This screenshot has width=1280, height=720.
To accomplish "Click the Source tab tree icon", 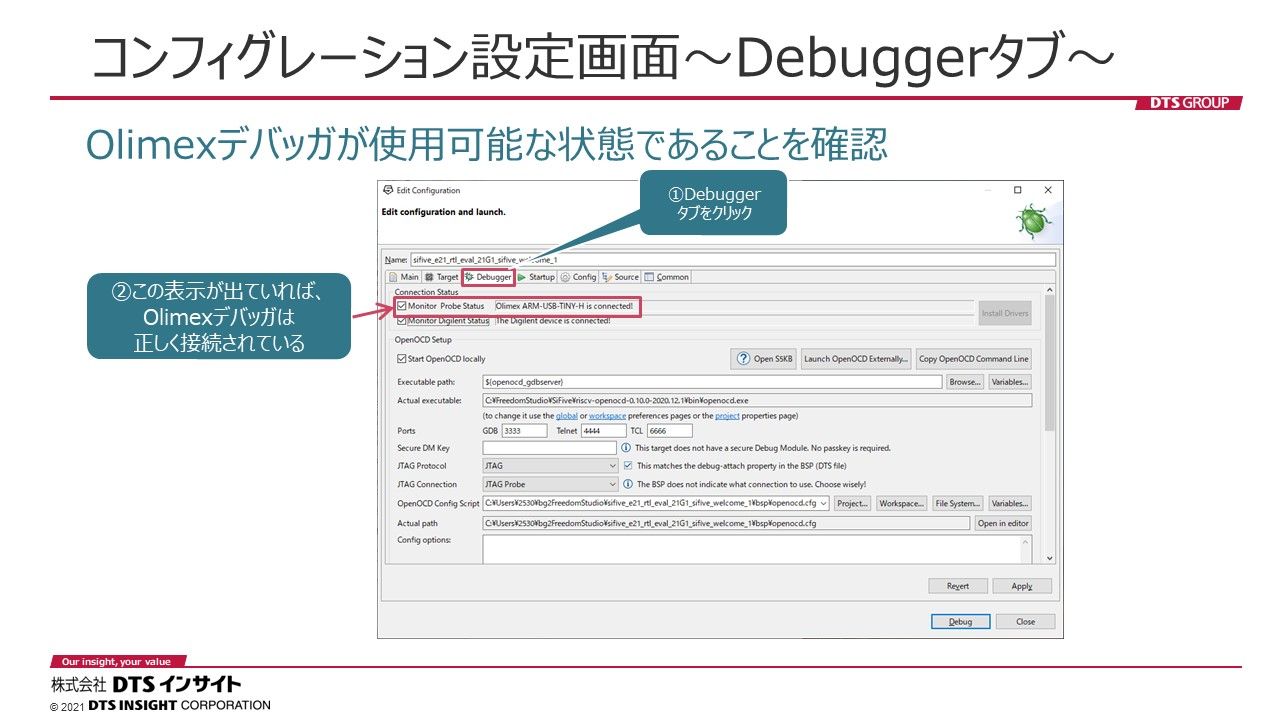I will click(x=607, y=277).
